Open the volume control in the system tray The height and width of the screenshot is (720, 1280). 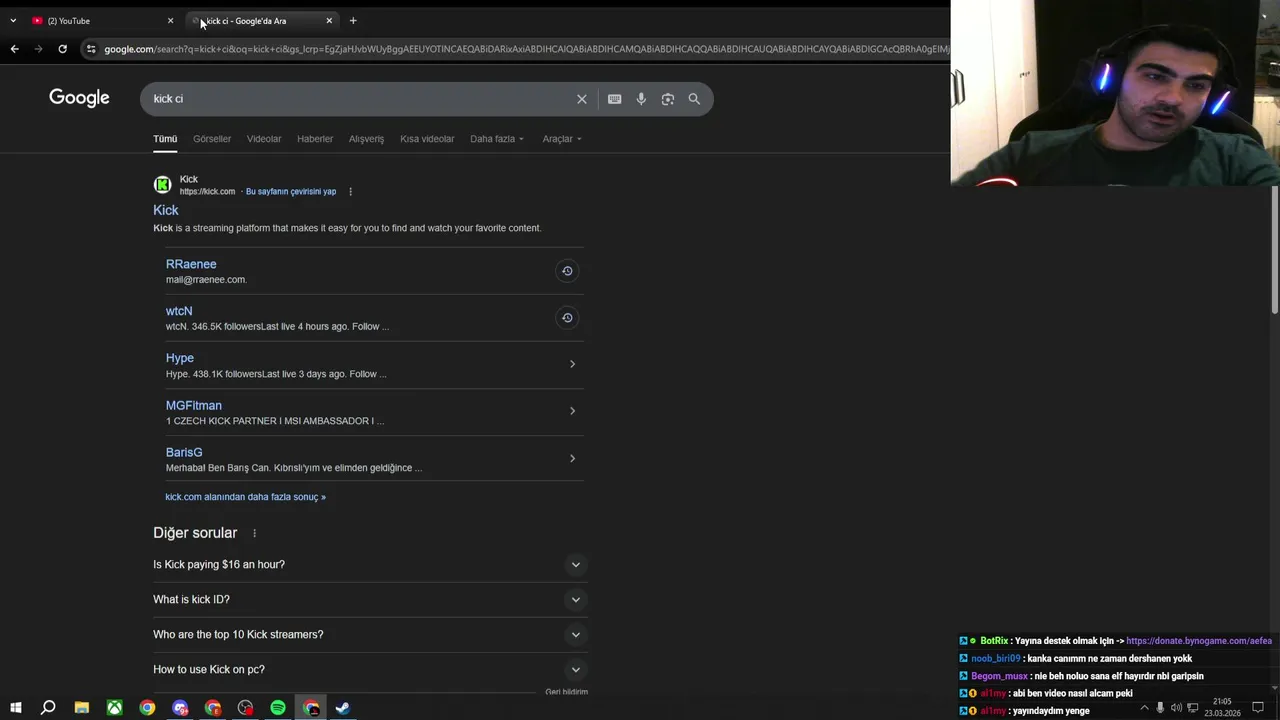1176,708
